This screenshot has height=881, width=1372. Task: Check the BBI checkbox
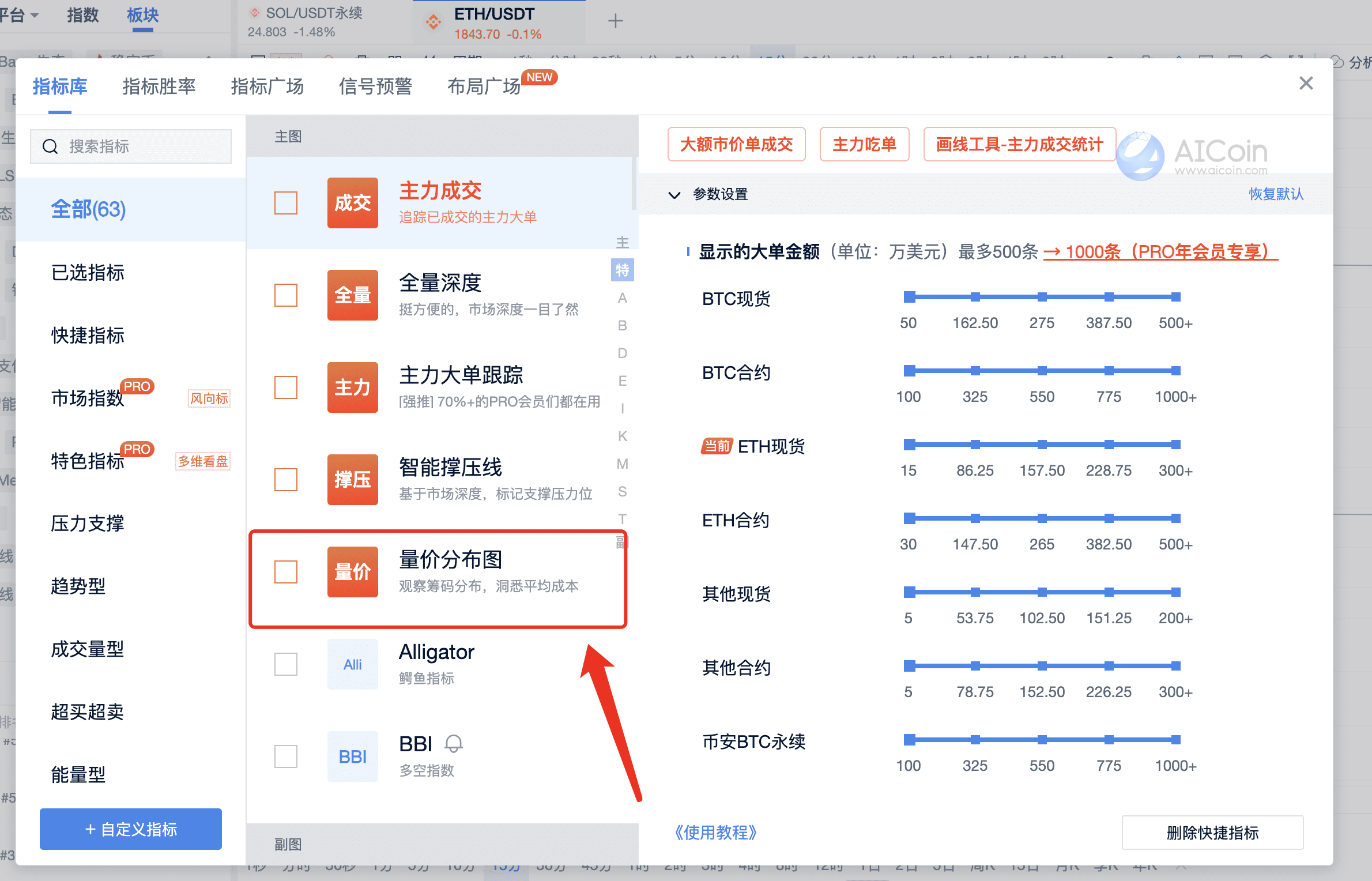(x=285, y=756)
